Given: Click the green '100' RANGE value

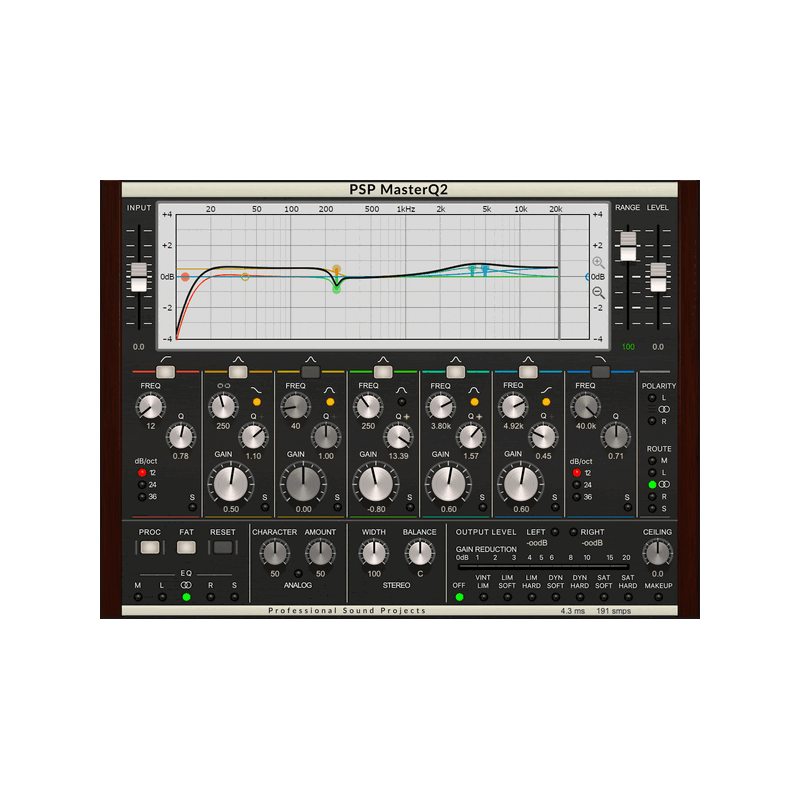Looking at the screenshot, I should 628,347.
